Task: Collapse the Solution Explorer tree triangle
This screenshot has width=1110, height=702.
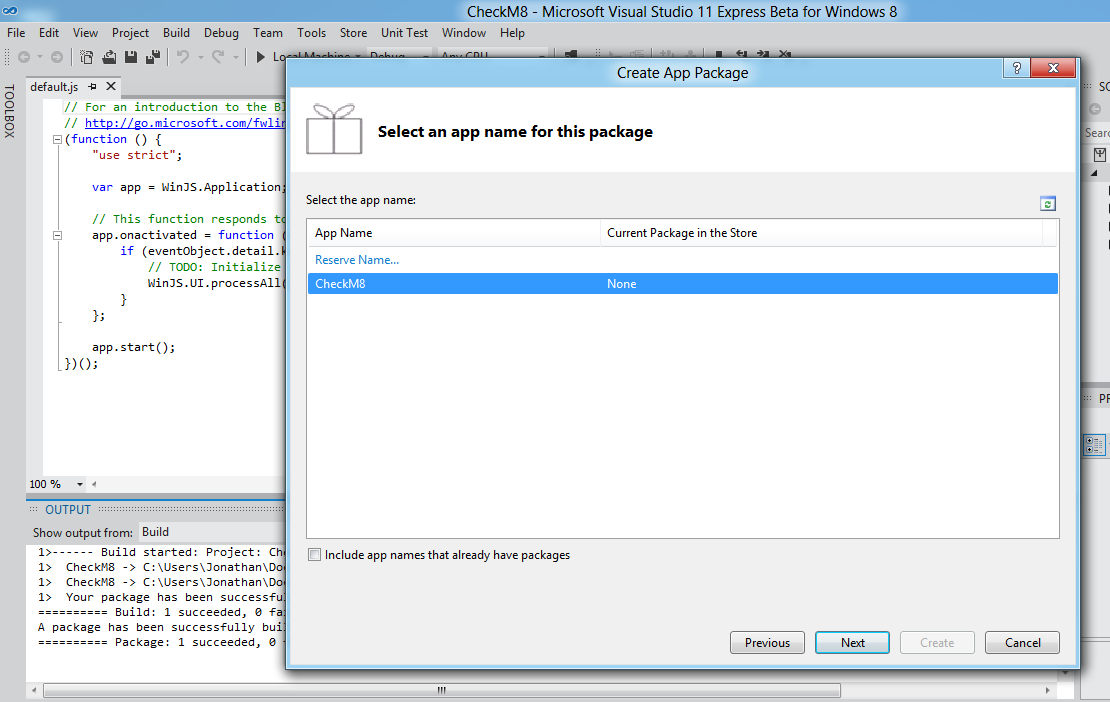Action: [1094, 173]
